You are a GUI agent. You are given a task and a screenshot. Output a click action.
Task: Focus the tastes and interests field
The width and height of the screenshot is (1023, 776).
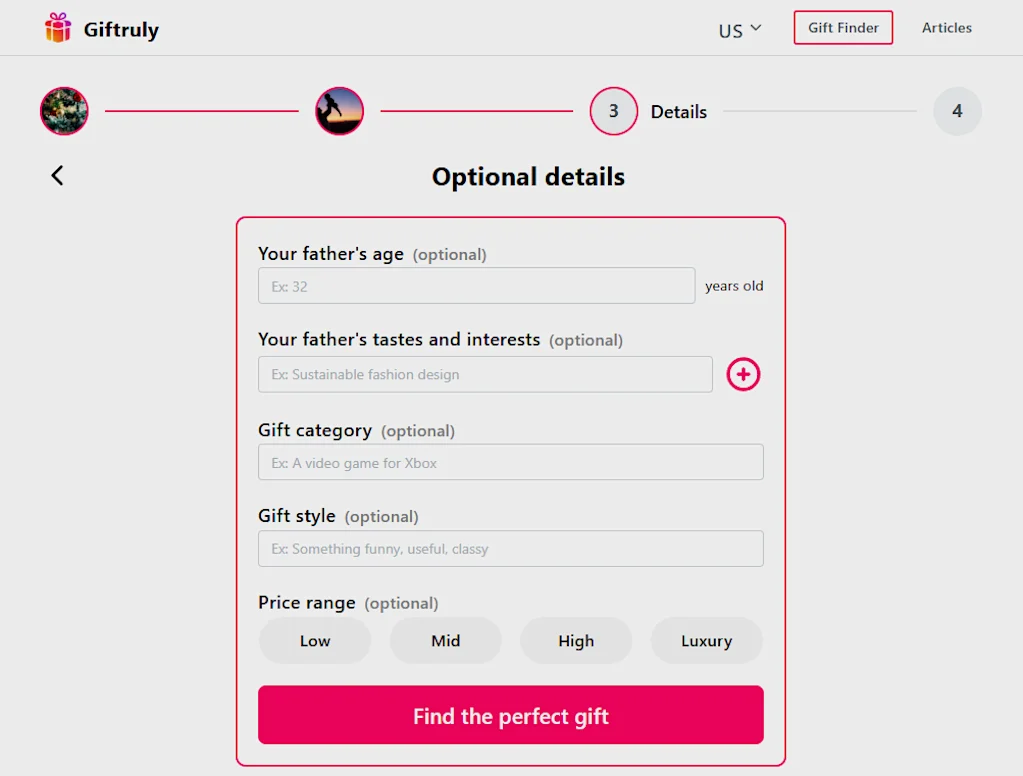(485, 374)
